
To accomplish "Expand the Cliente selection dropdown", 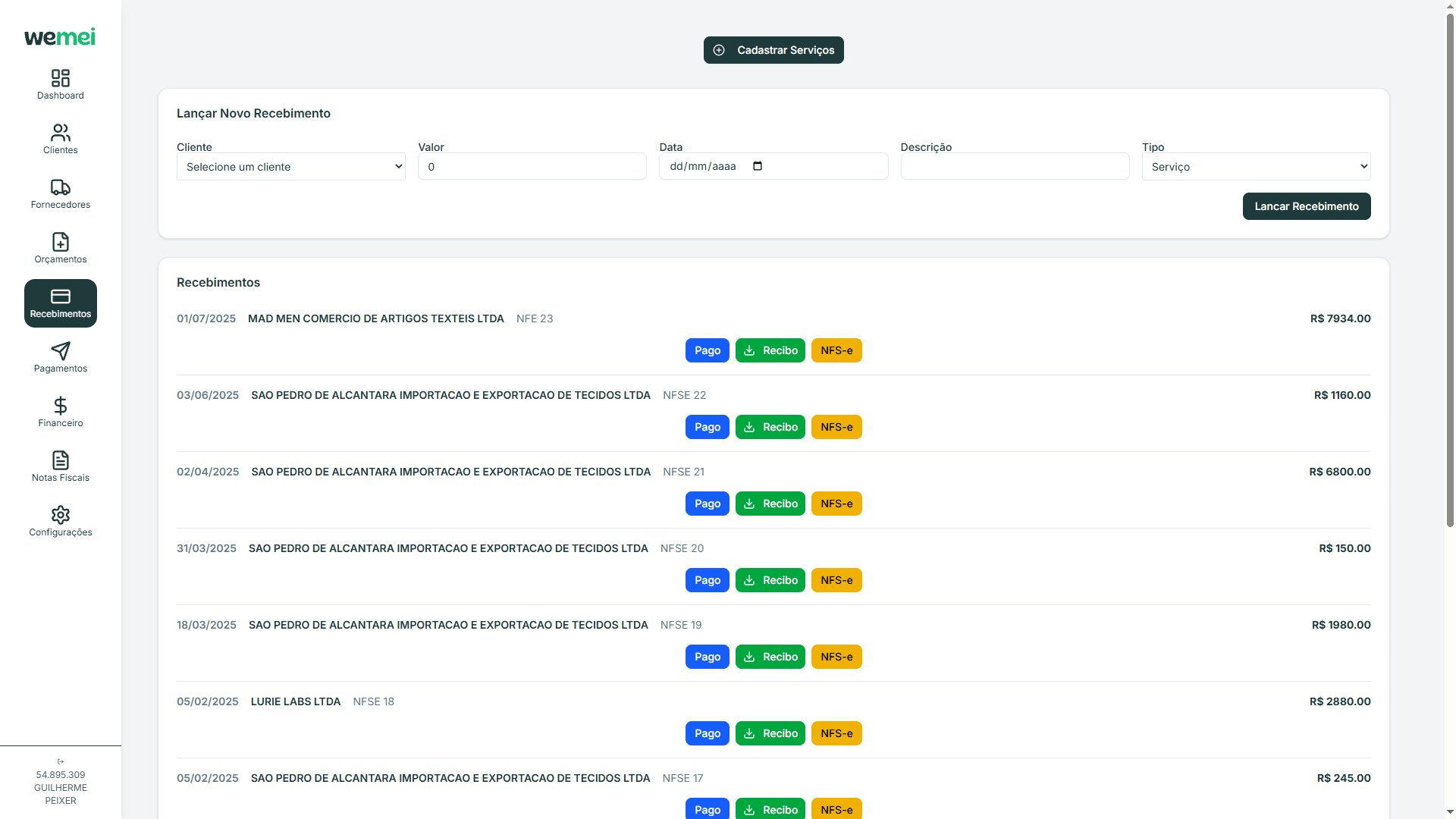I will coord(290,167).
